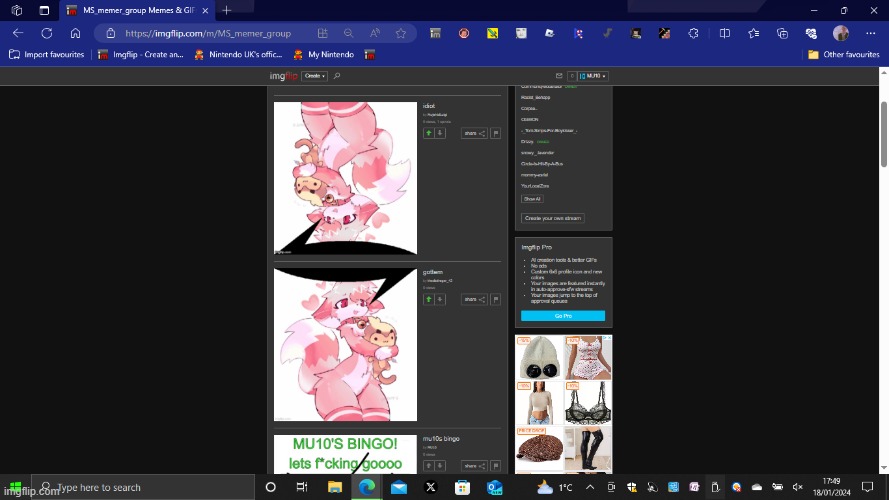
Task: Flag the 'gotlem' post
Action: (496, 299)
